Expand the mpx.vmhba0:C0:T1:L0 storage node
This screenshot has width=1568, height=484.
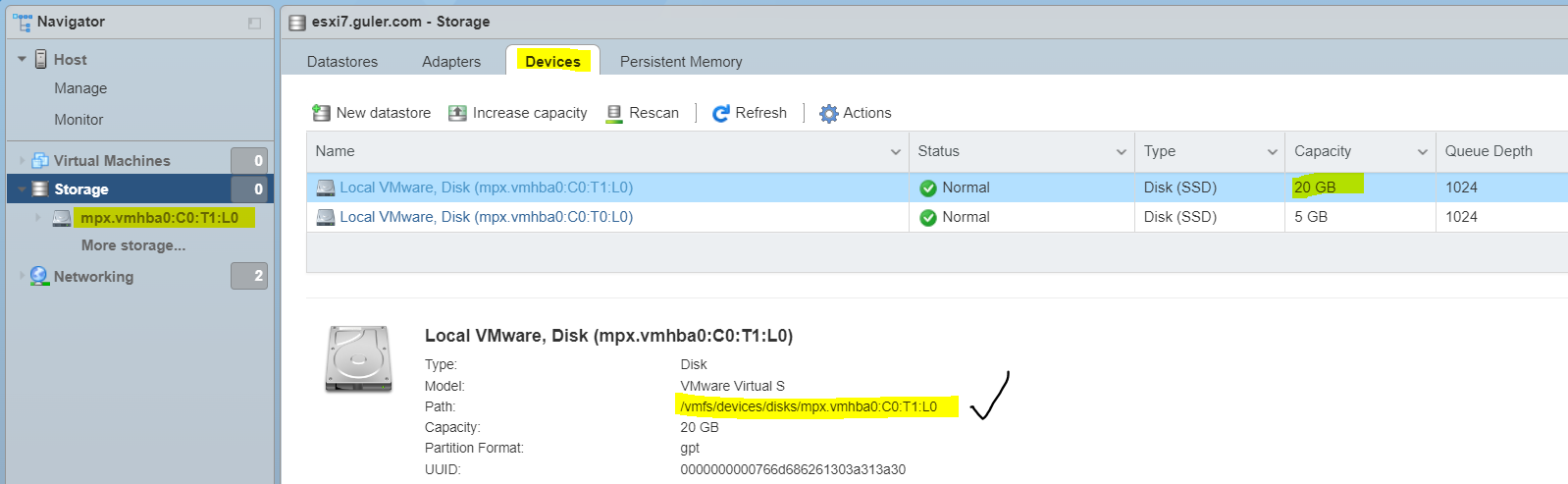point(38,218)
